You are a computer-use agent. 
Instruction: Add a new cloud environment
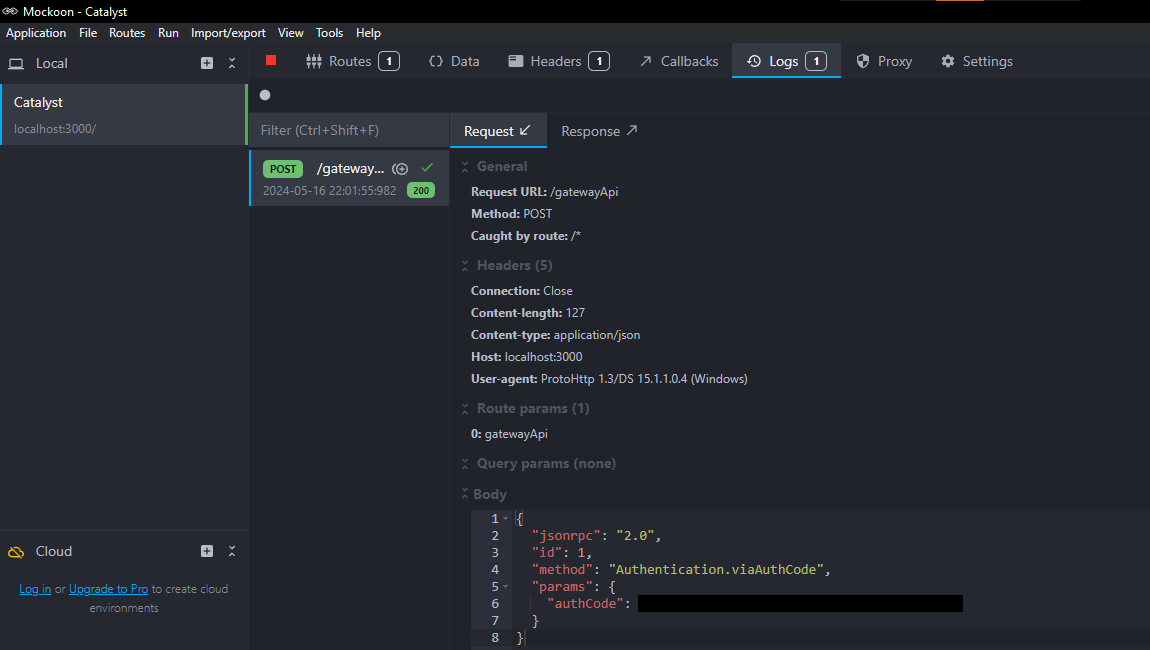pyautogui.click(x=207, y=551)
